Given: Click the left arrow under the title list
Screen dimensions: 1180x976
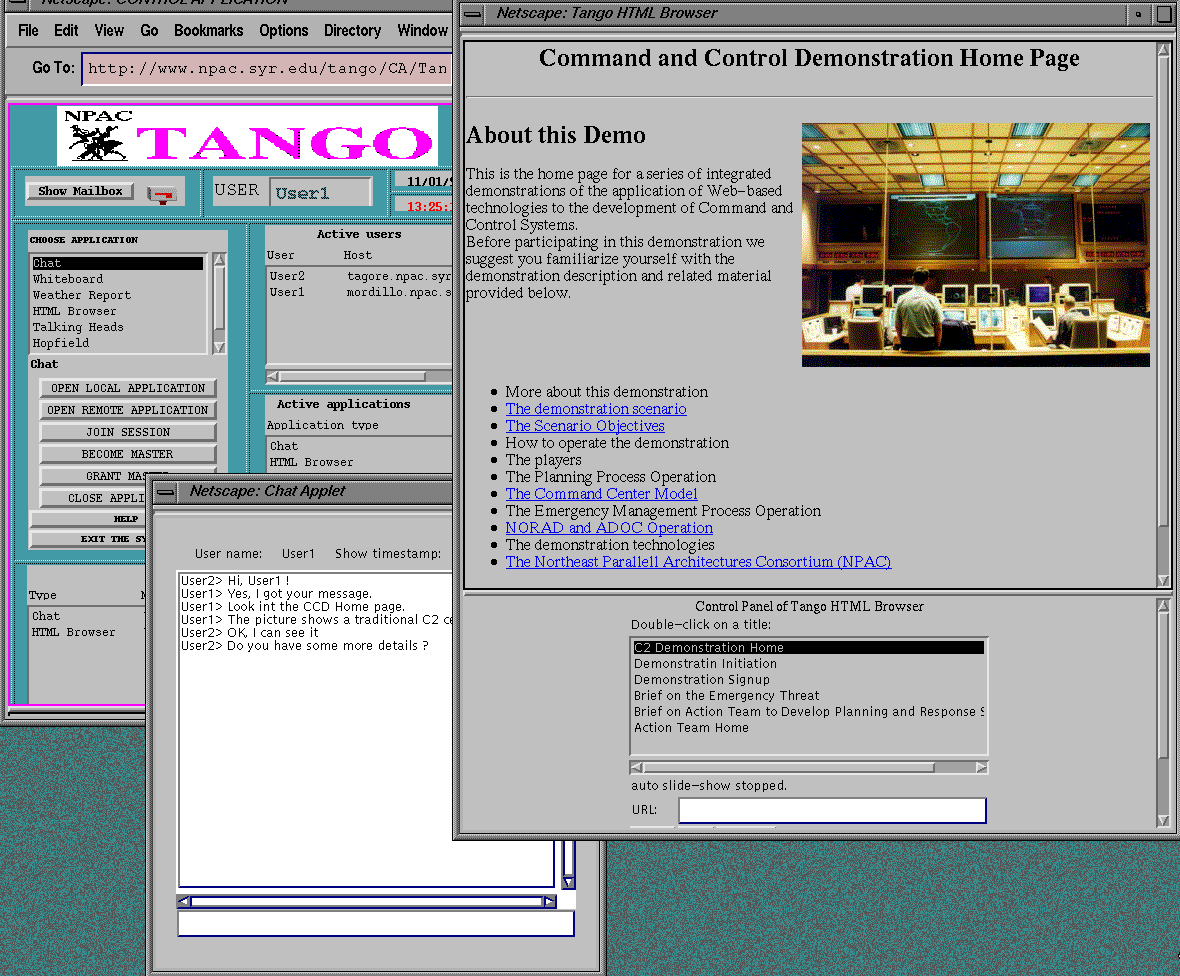Looking at the screenshot, I should click(637, 768).
